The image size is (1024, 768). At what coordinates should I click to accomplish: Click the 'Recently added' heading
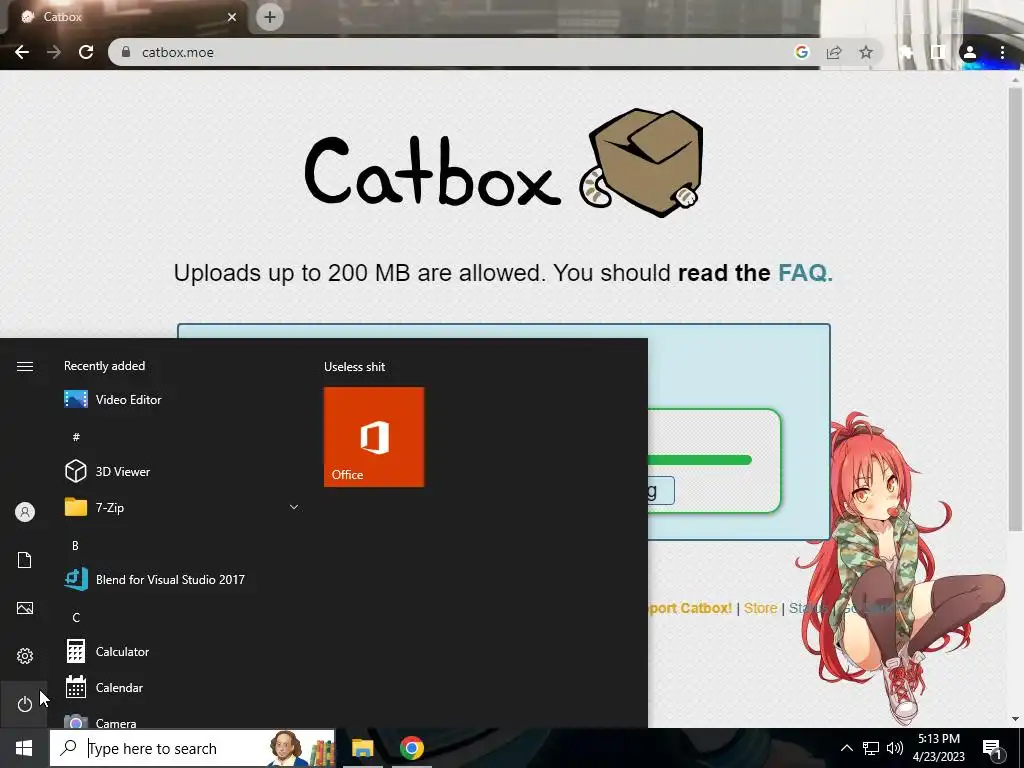[x=104, y=366]
